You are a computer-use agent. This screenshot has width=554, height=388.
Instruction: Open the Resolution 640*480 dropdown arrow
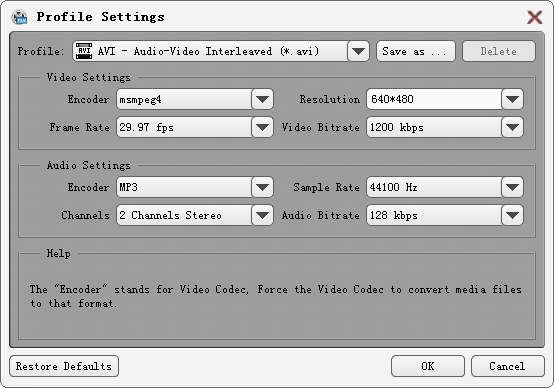coord(512,99)
